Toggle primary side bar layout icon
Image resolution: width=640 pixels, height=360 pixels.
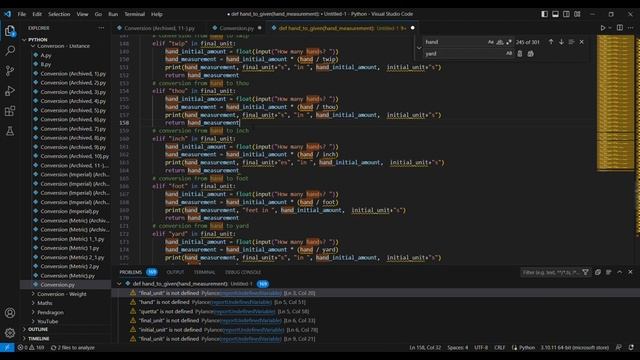click(544, 14)
